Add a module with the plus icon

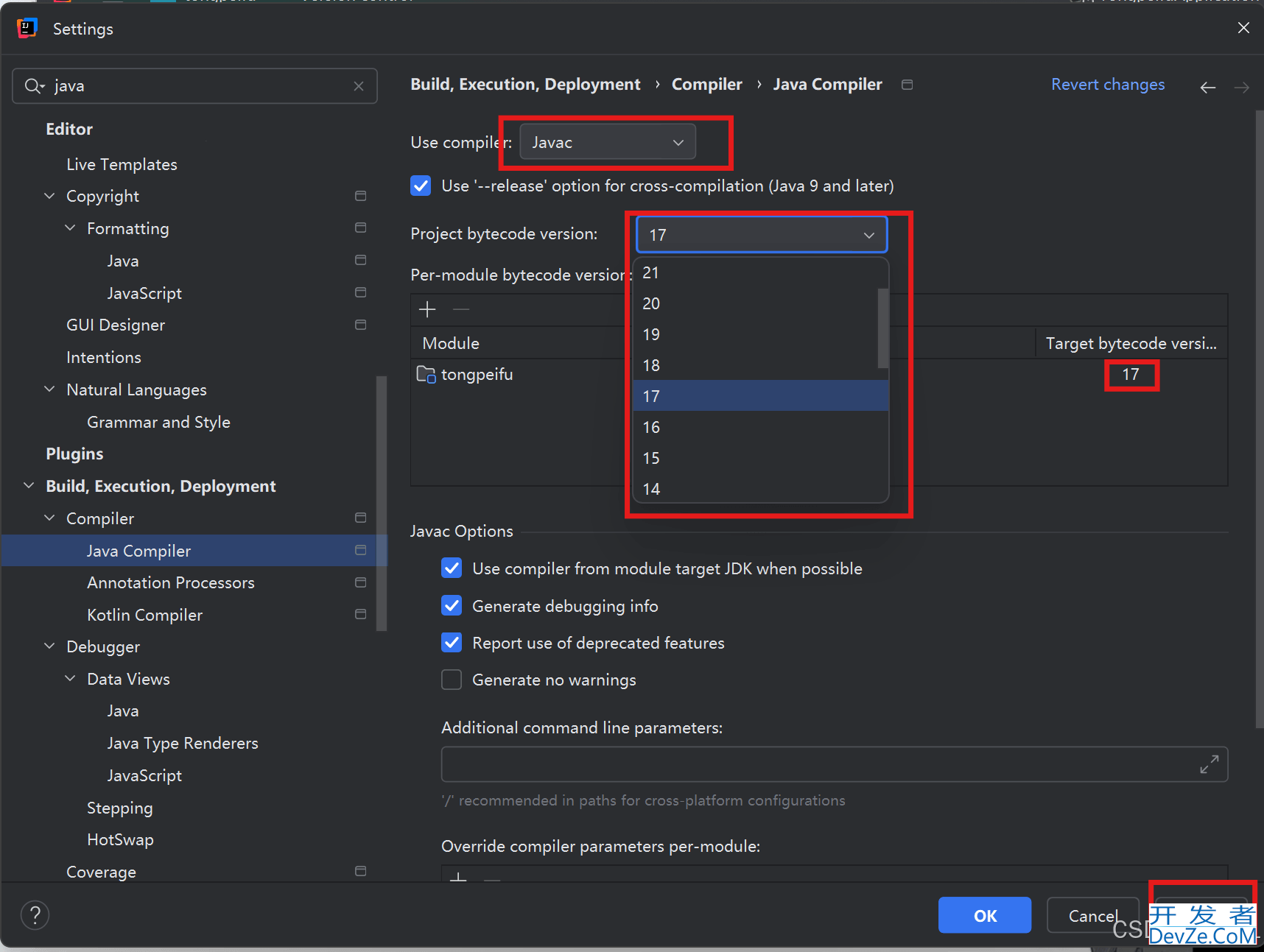coord(427,309)
